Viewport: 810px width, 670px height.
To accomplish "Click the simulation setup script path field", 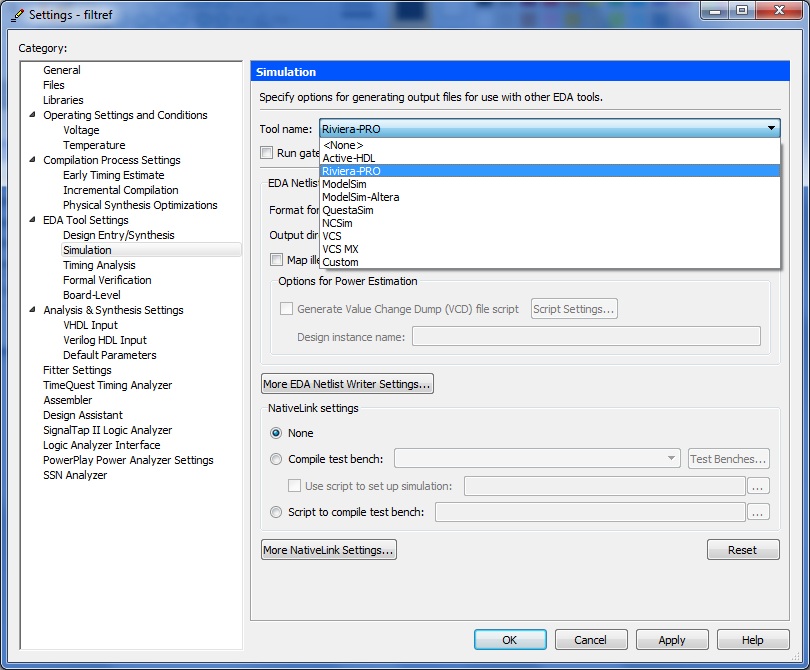I will point(605,486).
